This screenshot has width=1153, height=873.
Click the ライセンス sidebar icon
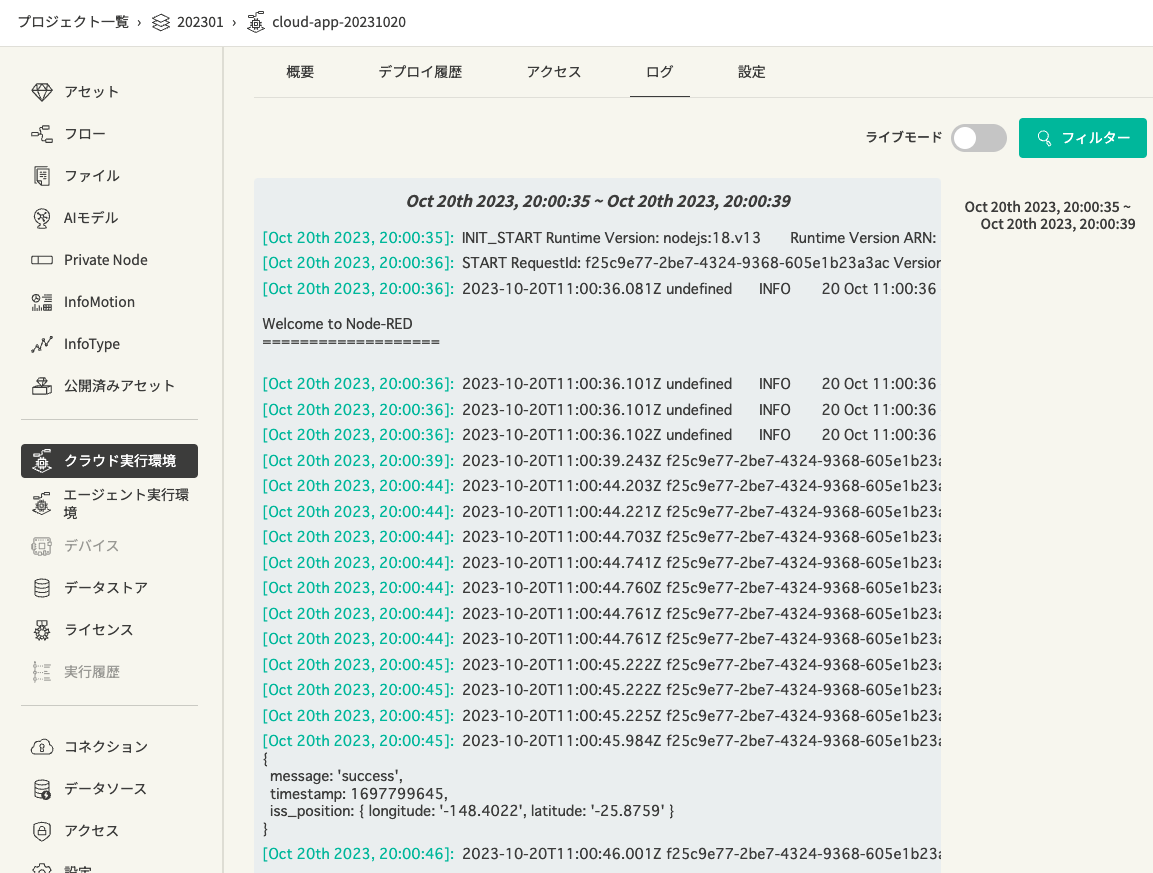[42, 629]
